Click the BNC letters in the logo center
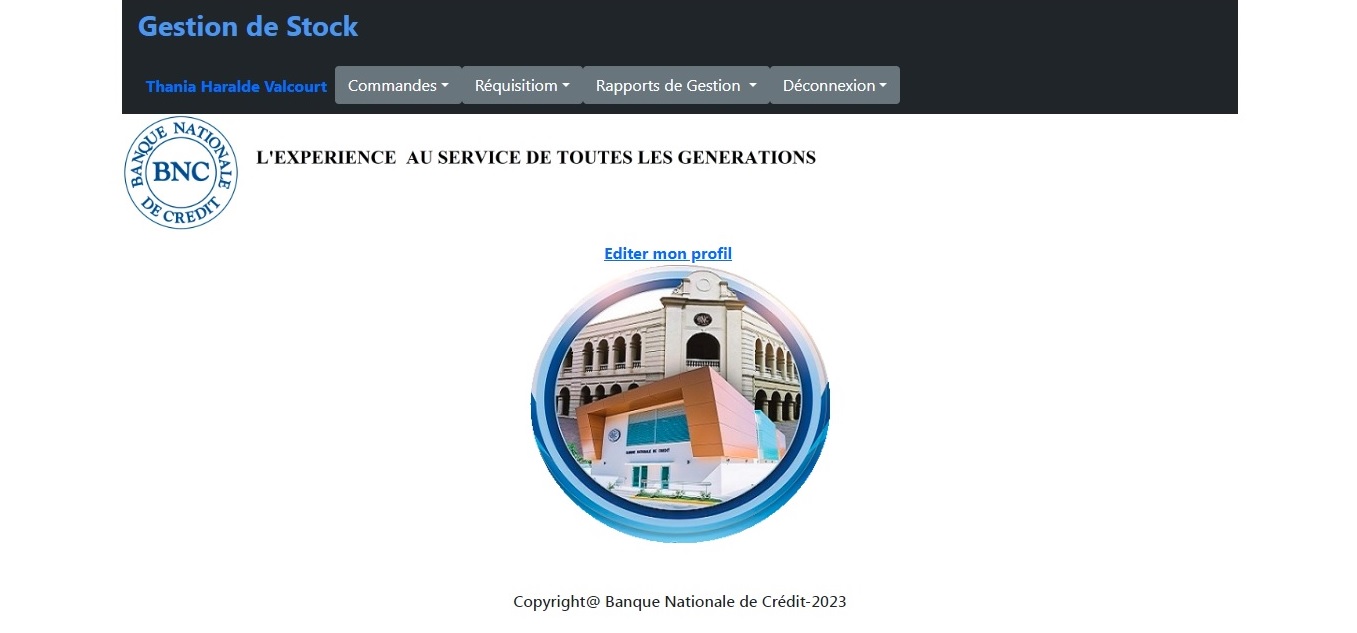Screen dimensions: 1357x633 pos(181,172)
